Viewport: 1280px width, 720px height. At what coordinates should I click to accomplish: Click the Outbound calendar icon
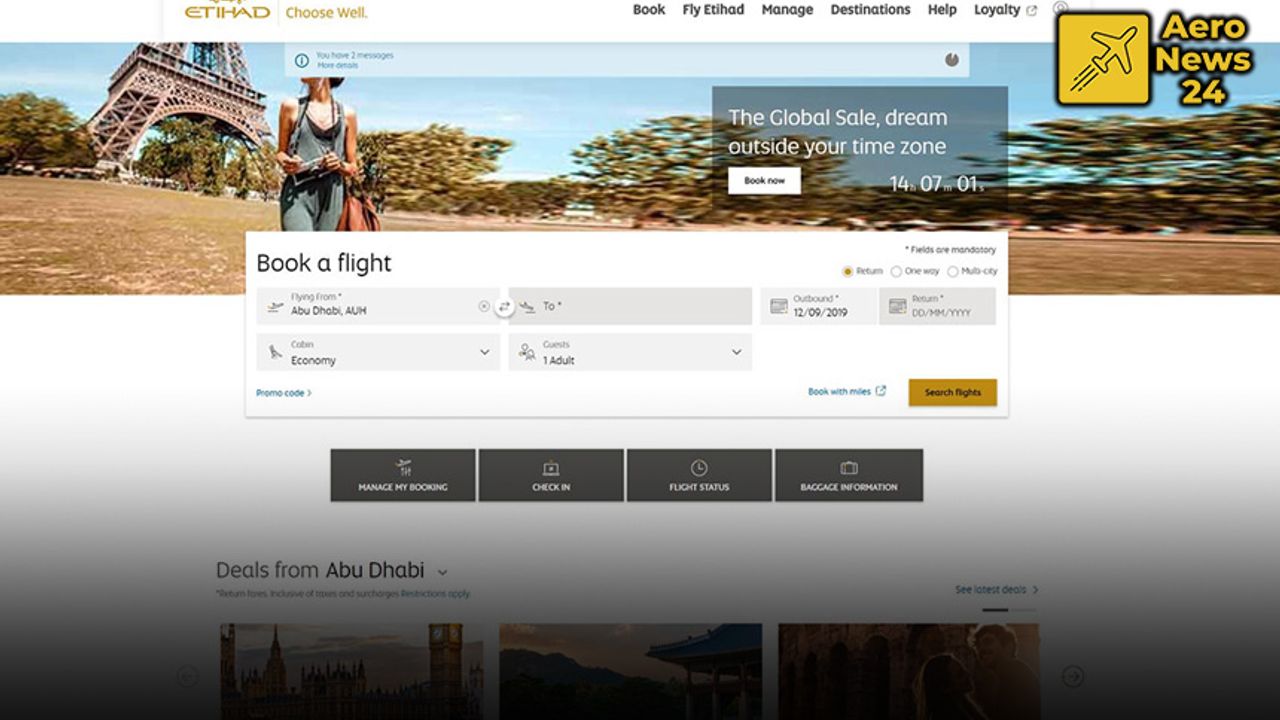pos(778,306)
